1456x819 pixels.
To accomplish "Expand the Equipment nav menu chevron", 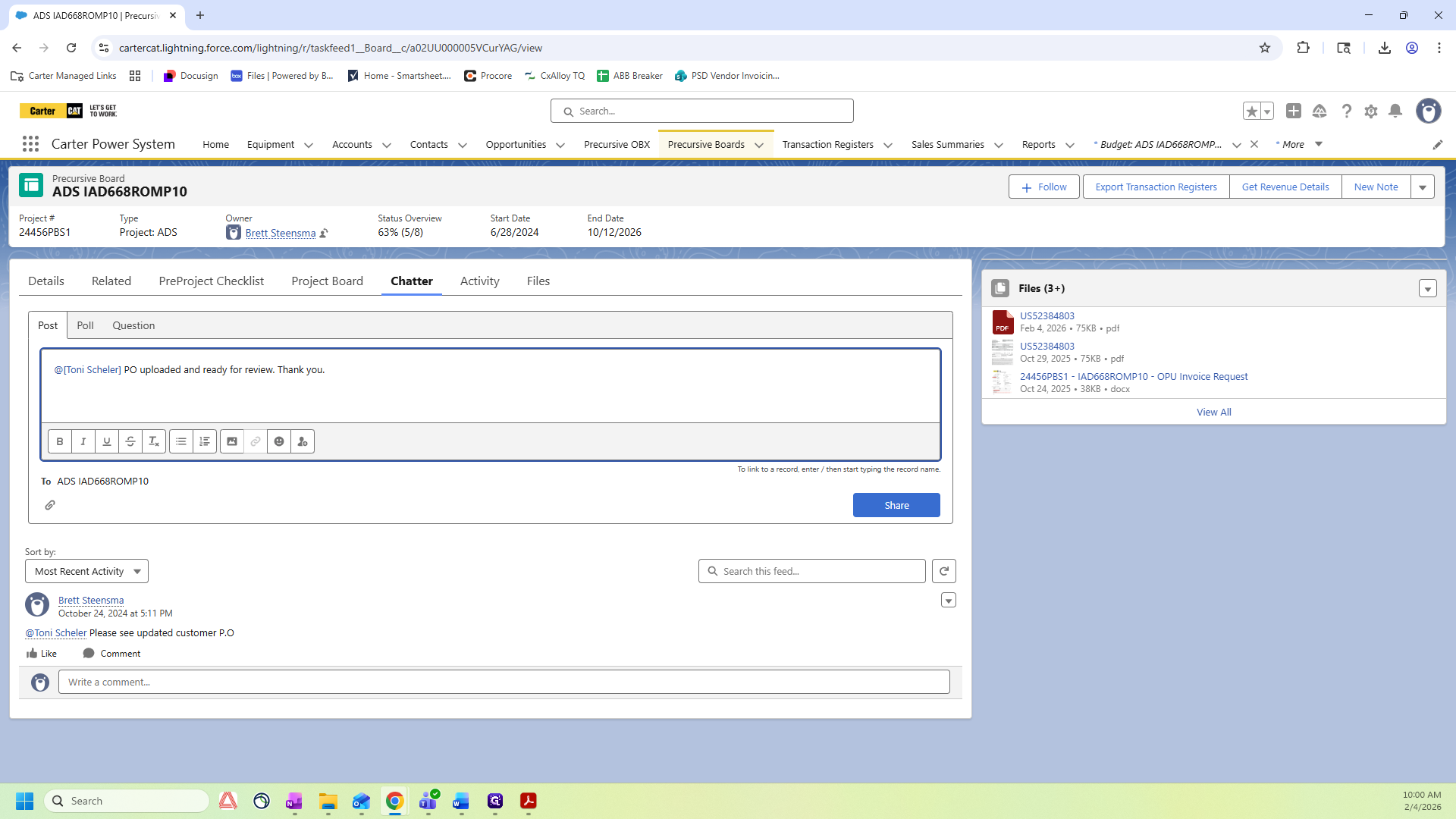I will click(x=309, y=145).
